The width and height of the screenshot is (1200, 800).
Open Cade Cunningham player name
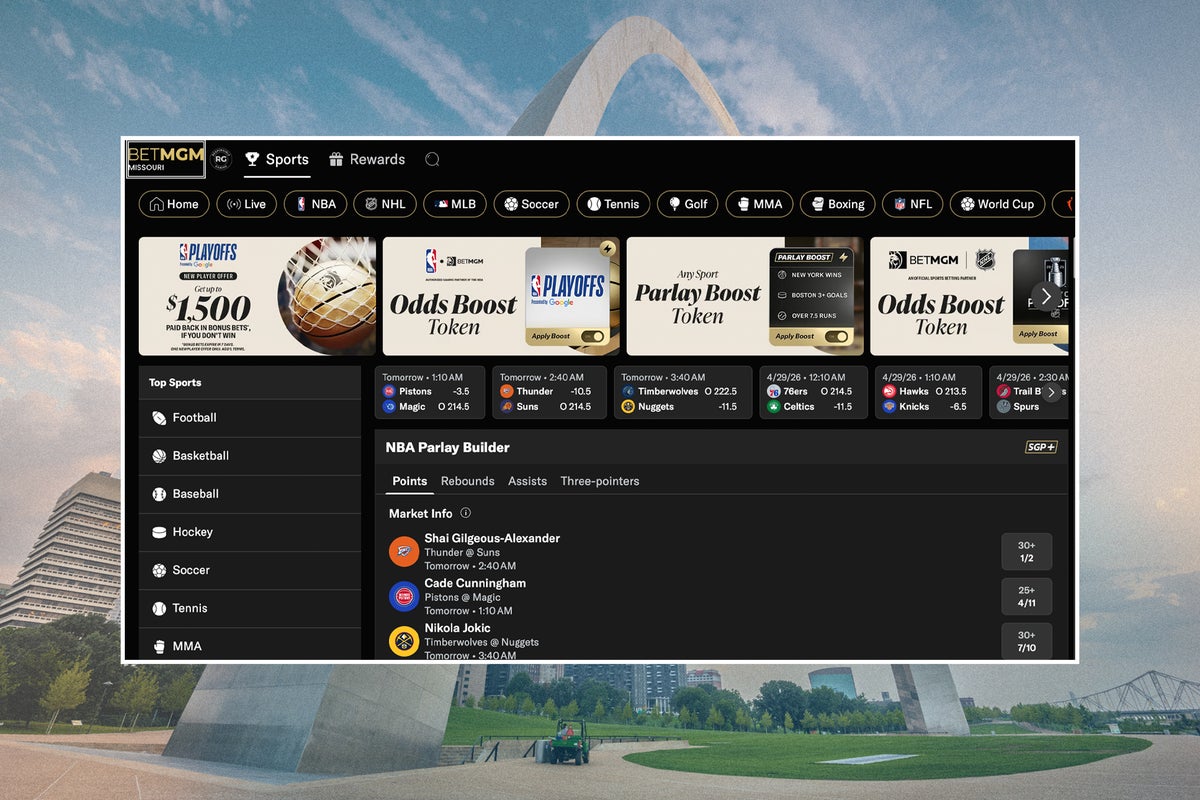(475, 583)
